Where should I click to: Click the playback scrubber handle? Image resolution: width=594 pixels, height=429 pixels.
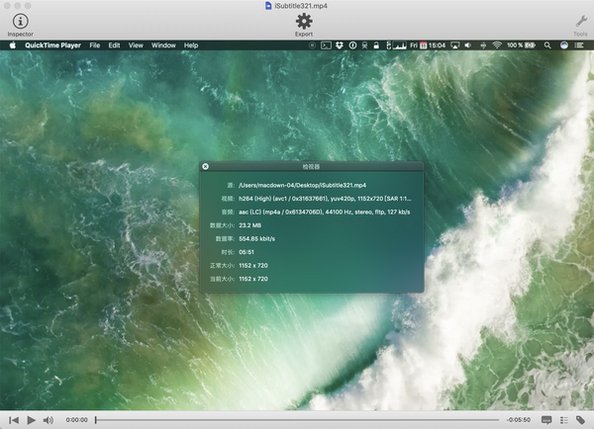tap(96, 420)
